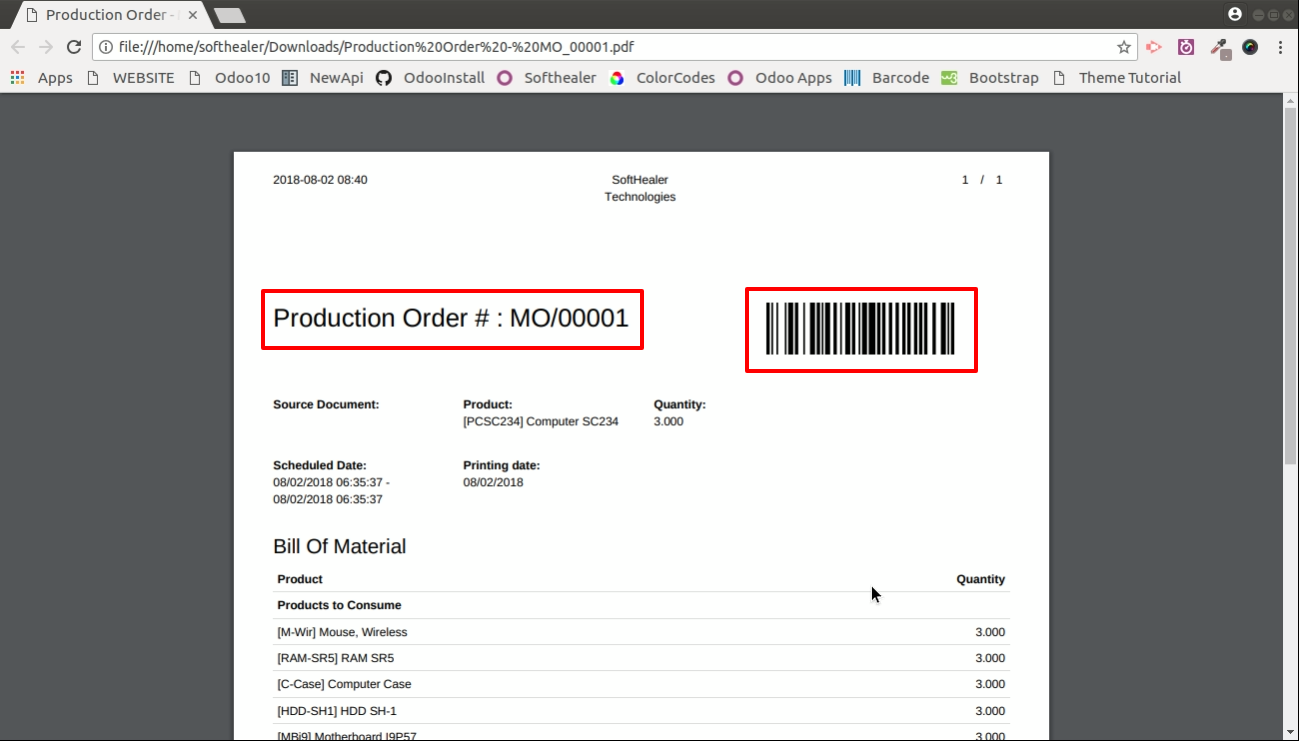Click the Production Order # : MO/00001 title
This screenshot has height=741, width=1299.
pyautogui.click(x=451, y=318)
